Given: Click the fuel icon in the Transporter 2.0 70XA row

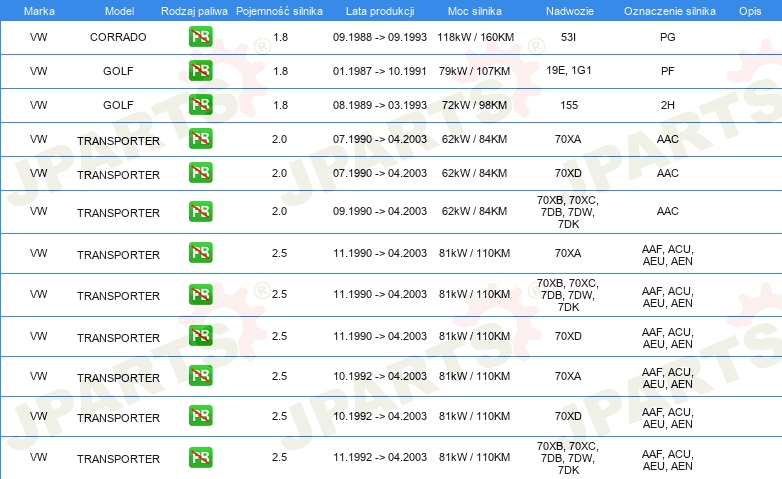Looking at the screenshot, I should (x=200, y=138).
